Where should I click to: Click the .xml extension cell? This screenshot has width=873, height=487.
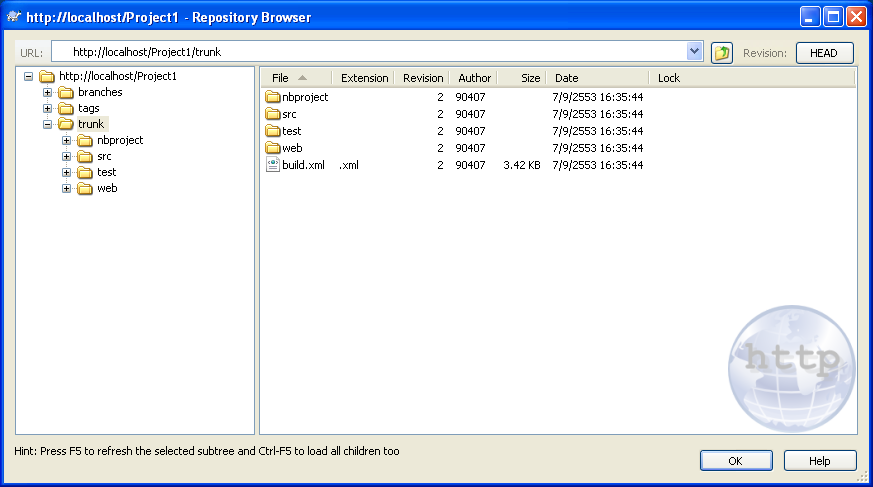(349, 165)
